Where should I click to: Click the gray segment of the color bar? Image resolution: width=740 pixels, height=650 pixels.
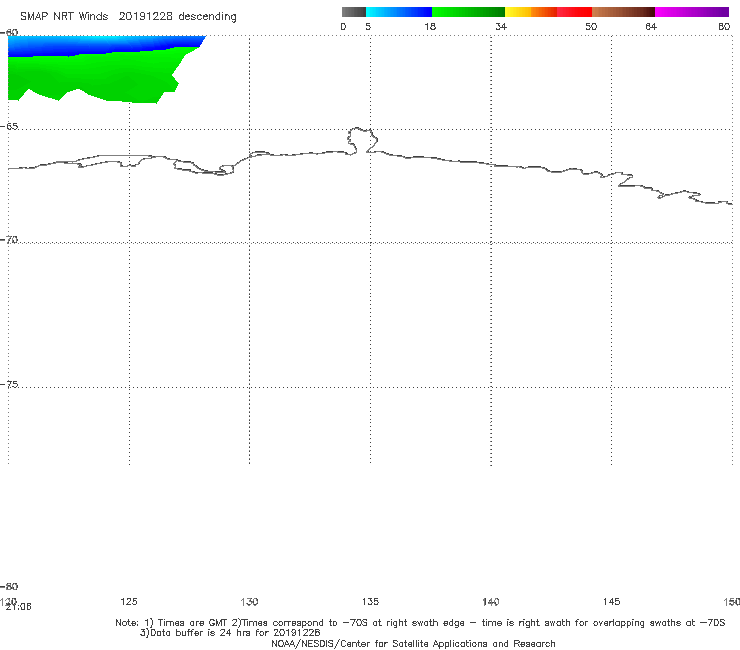pos(353,12)
